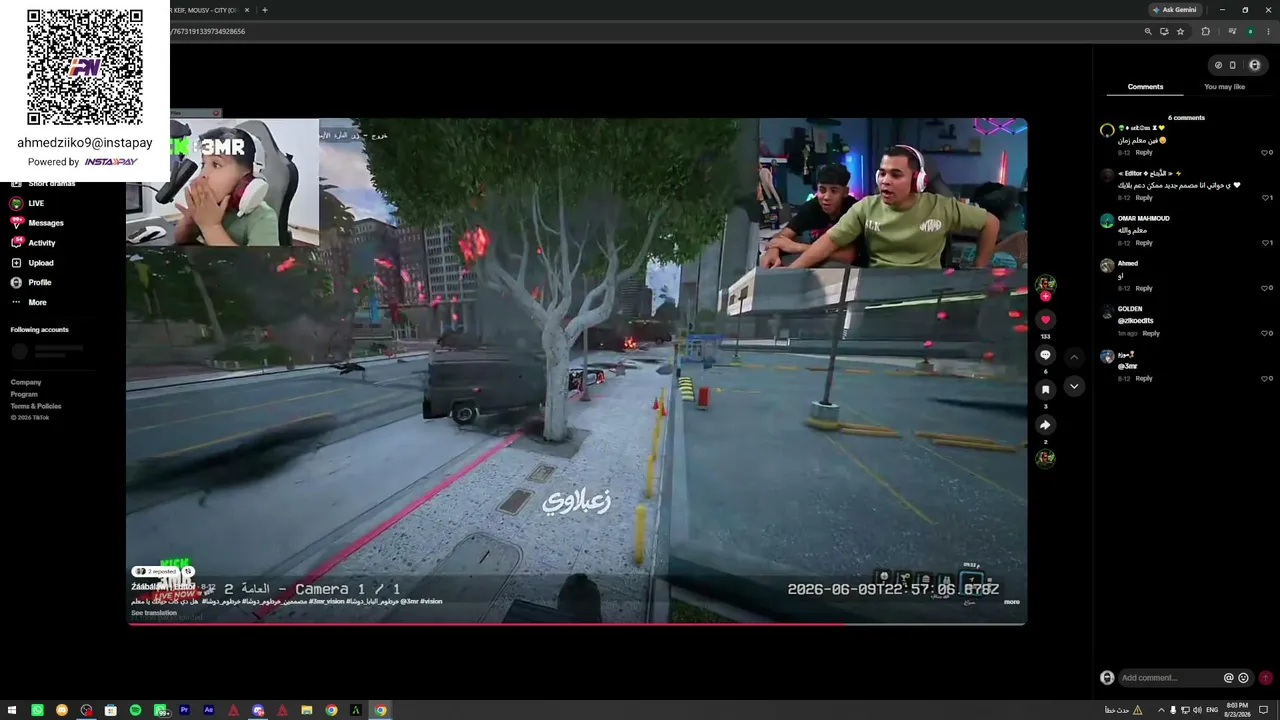Open a new browser tab with plus
This screenshot has height=720, width=1280.
(x=264, y=10)
